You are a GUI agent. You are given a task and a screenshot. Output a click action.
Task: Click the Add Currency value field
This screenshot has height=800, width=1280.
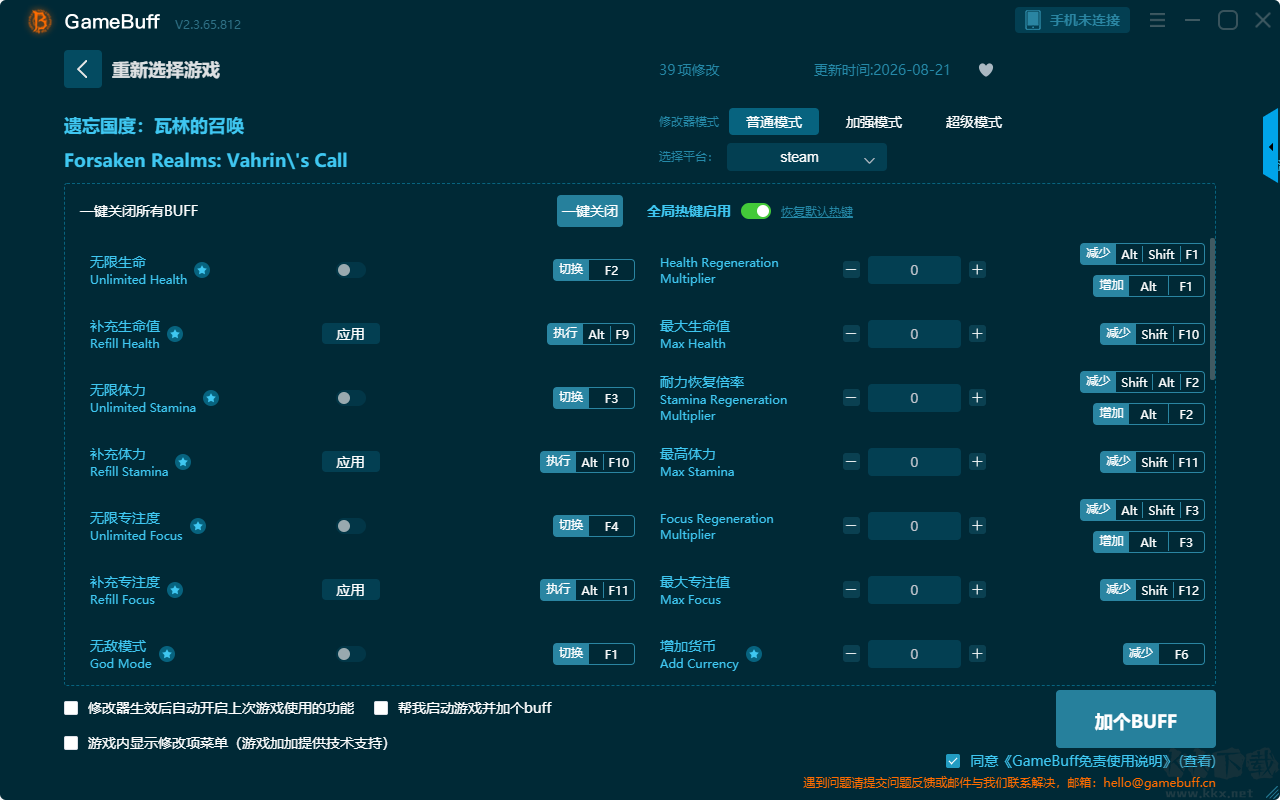(x=914, y=654)
